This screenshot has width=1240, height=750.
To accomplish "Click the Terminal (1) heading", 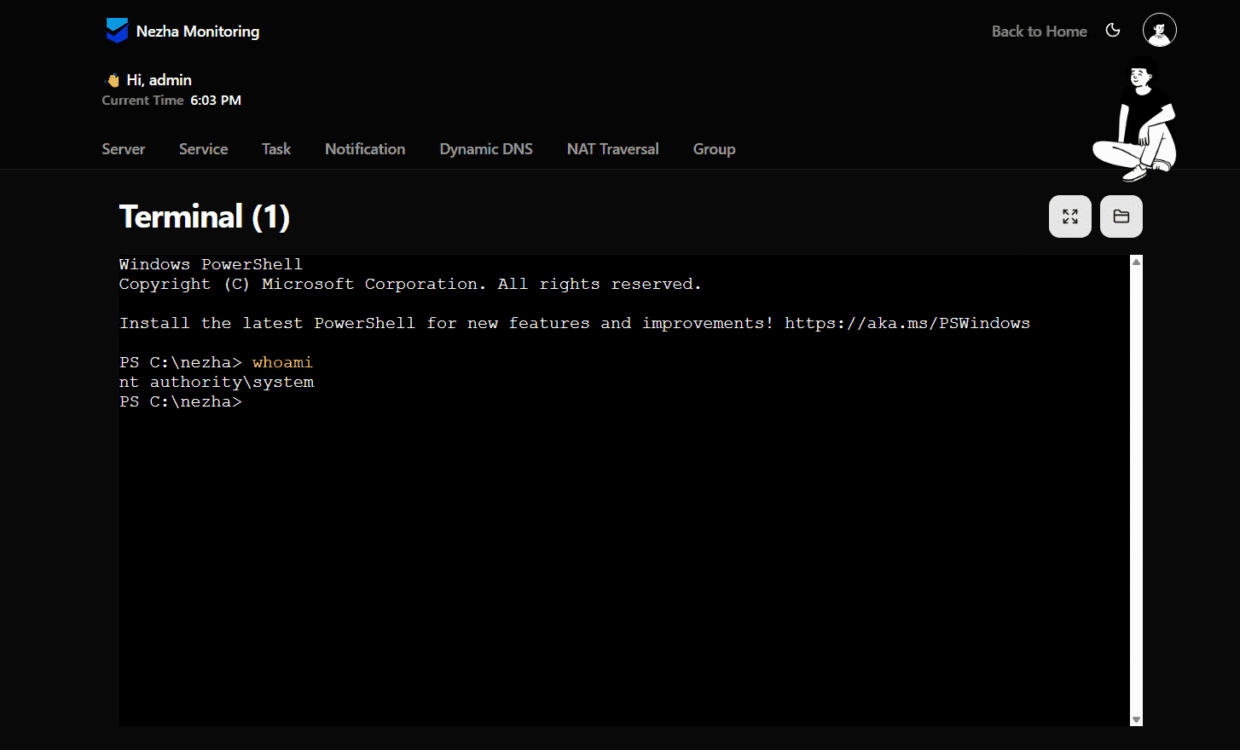I will click(x=204, y=216).
